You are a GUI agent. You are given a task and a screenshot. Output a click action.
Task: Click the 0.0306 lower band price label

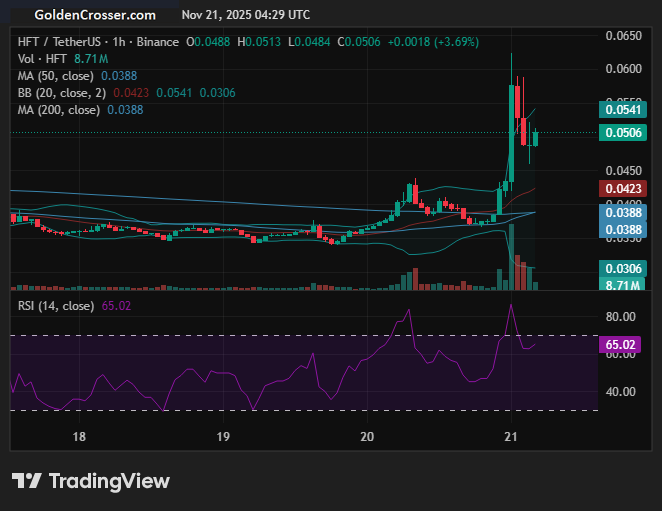(x=623, y=269)
